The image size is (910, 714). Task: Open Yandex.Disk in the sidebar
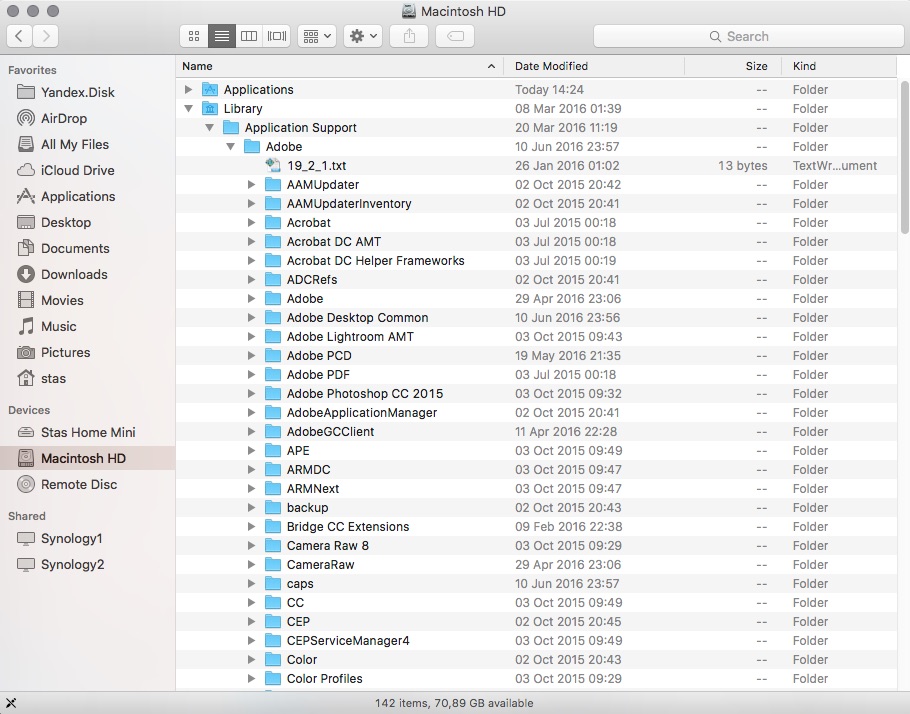(x=88, y=92)
